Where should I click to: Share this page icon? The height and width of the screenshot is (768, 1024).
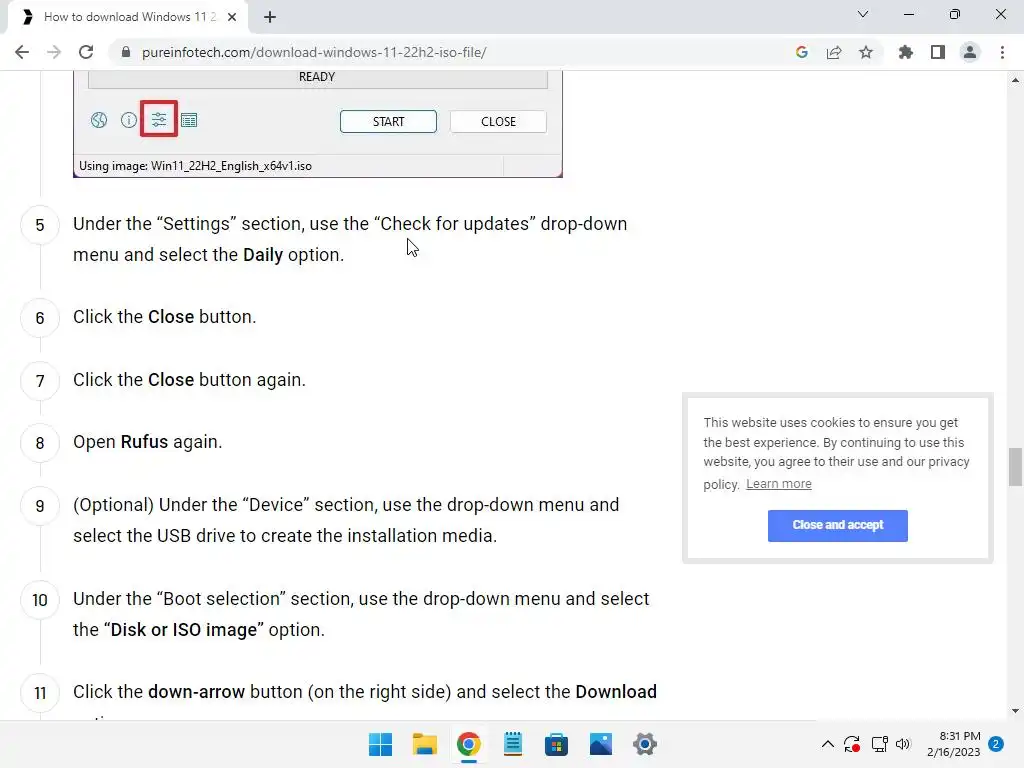click(x=834, y=52)
